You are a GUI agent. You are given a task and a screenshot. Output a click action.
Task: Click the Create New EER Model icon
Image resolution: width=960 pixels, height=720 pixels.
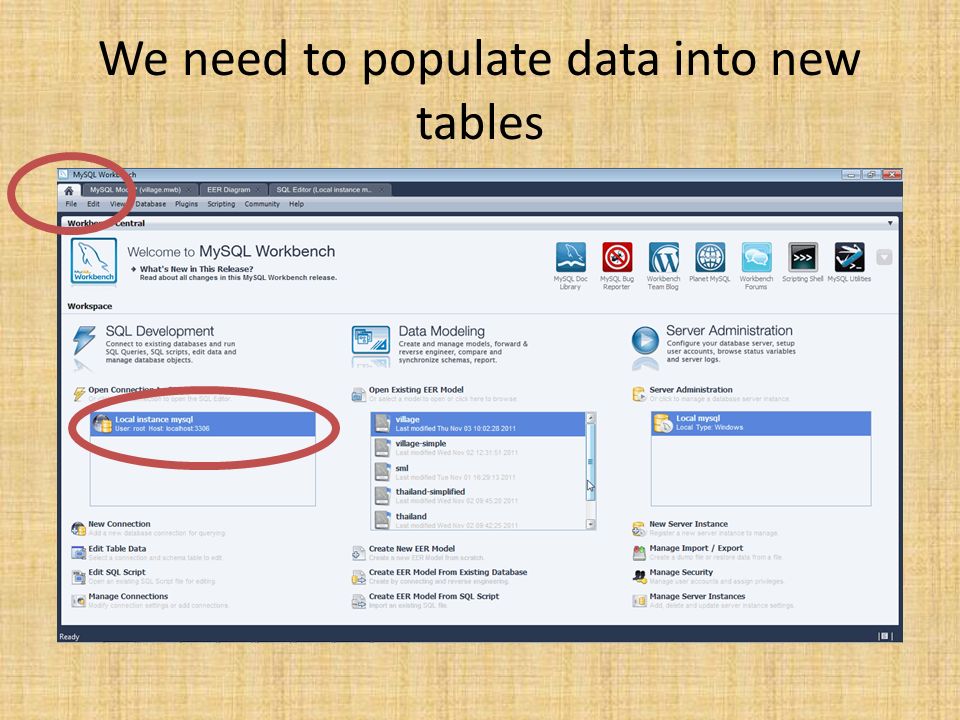359,553
